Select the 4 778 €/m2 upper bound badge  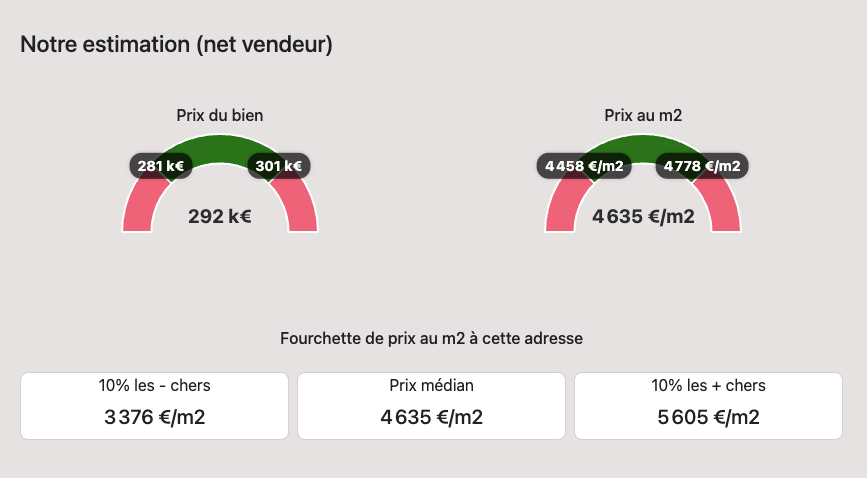pos(702,166)
